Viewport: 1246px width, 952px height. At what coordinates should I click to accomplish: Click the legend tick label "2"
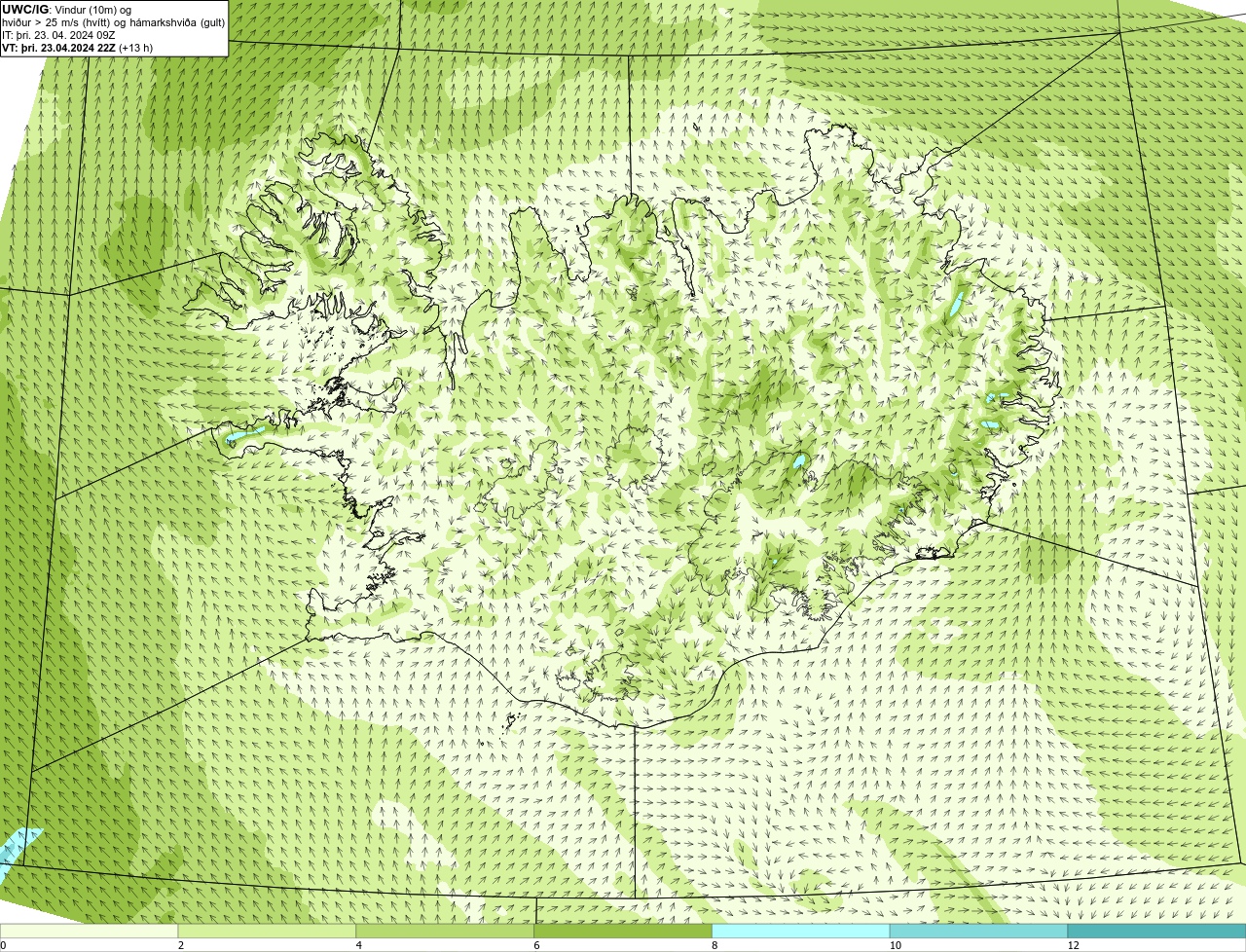point(180,945)
